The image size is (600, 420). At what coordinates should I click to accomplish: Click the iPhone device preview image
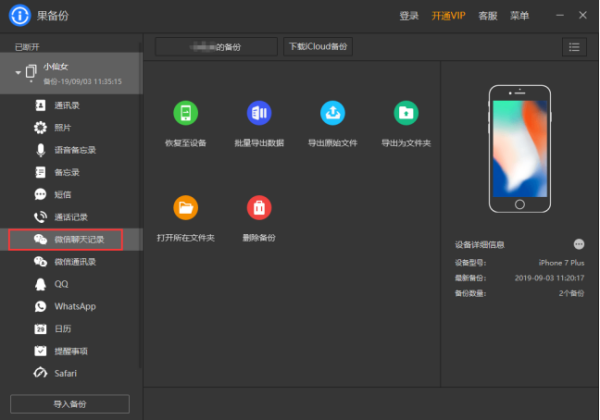tap(520, 149)
